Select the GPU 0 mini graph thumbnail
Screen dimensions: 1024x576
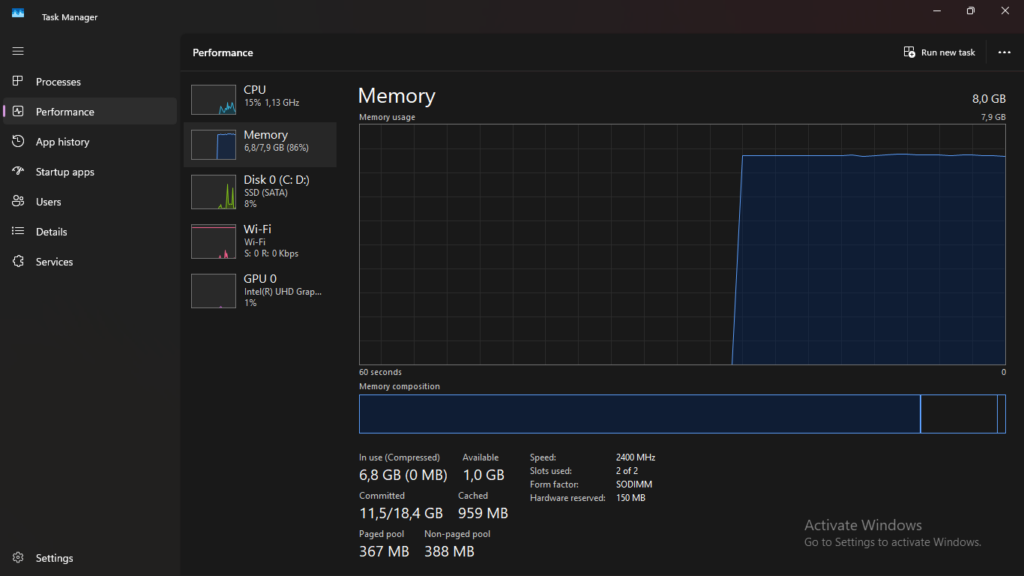click(214, 291)
